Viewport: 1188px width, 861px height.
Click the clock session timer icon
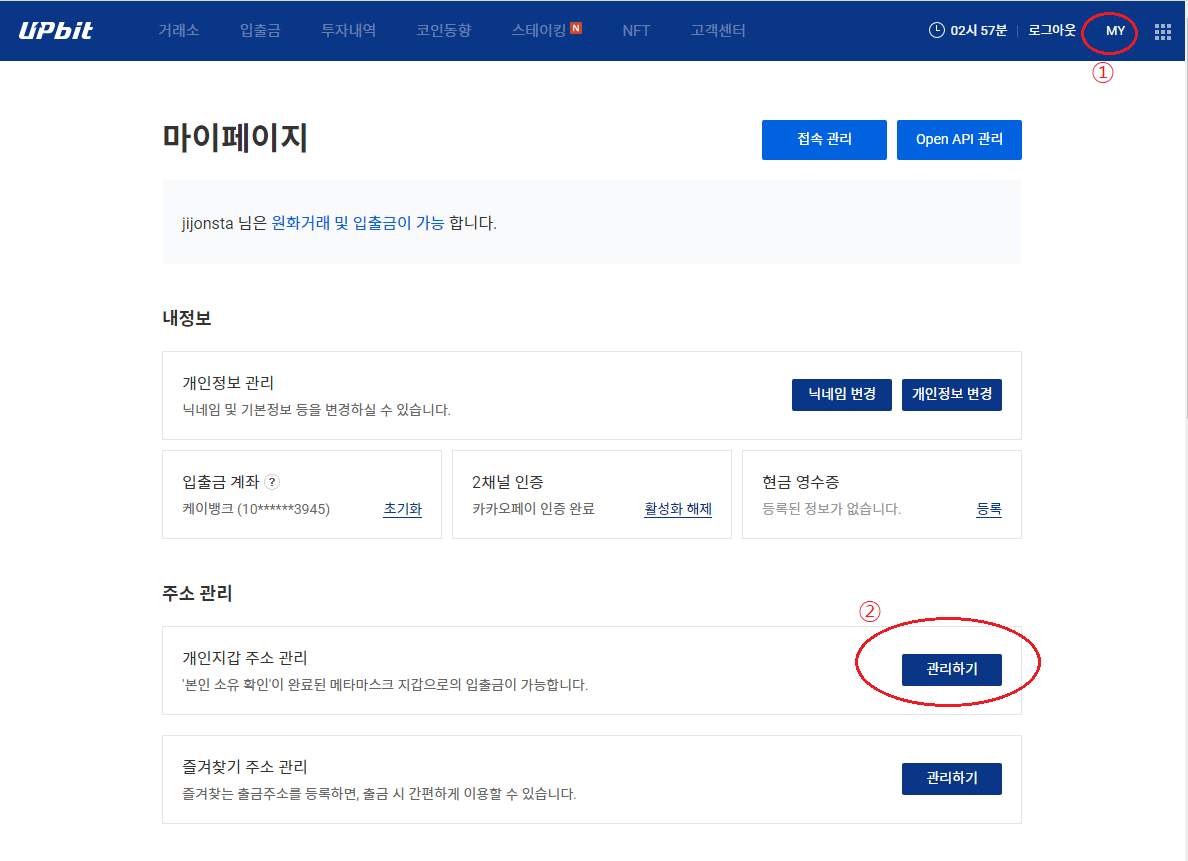(936, 30)
